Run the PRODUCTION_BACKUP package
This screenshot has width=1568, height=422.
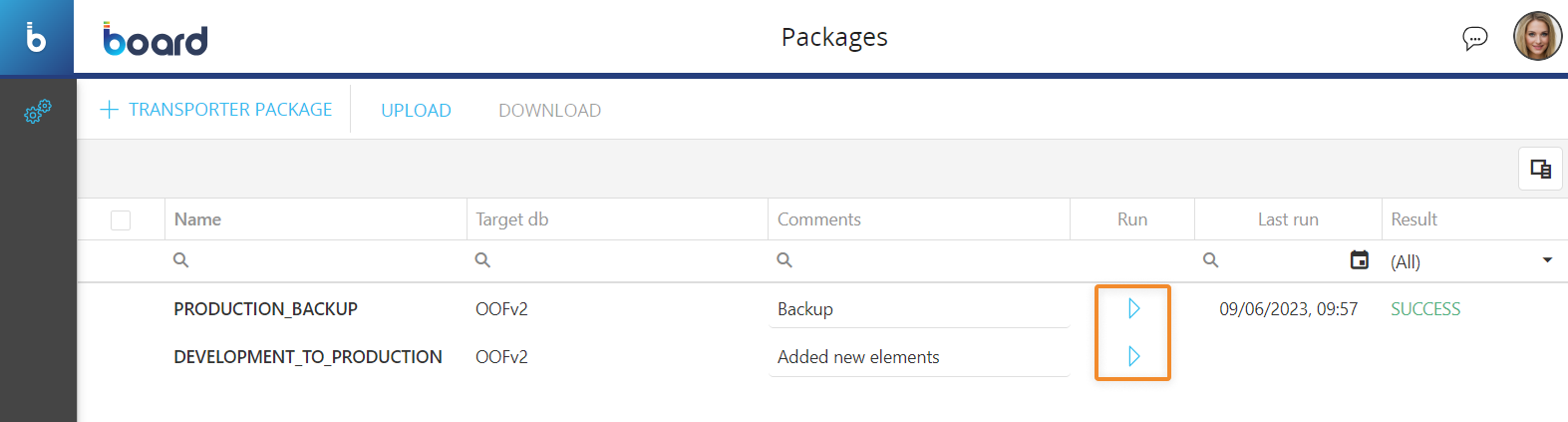click(x=1133, y=308)
